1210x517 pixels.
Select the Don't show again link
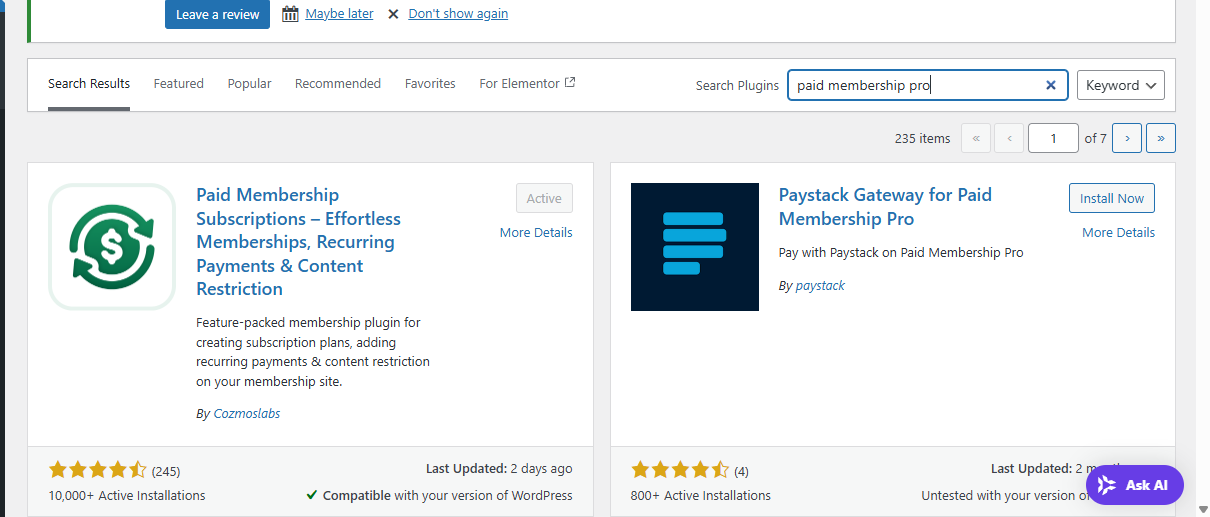point(458,14)
